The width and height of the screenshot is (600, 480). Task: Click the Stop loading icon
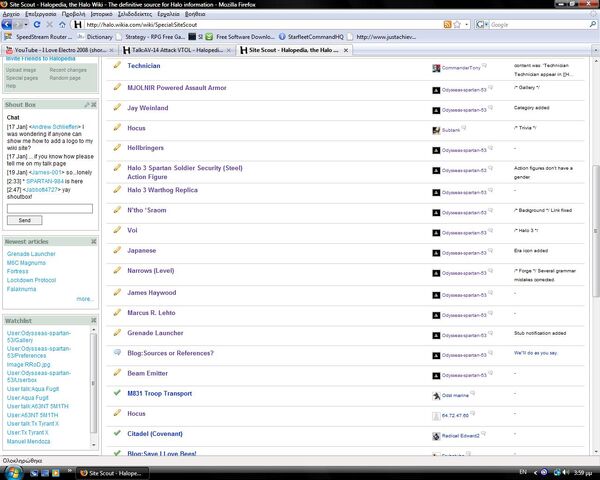pos(50,24)
